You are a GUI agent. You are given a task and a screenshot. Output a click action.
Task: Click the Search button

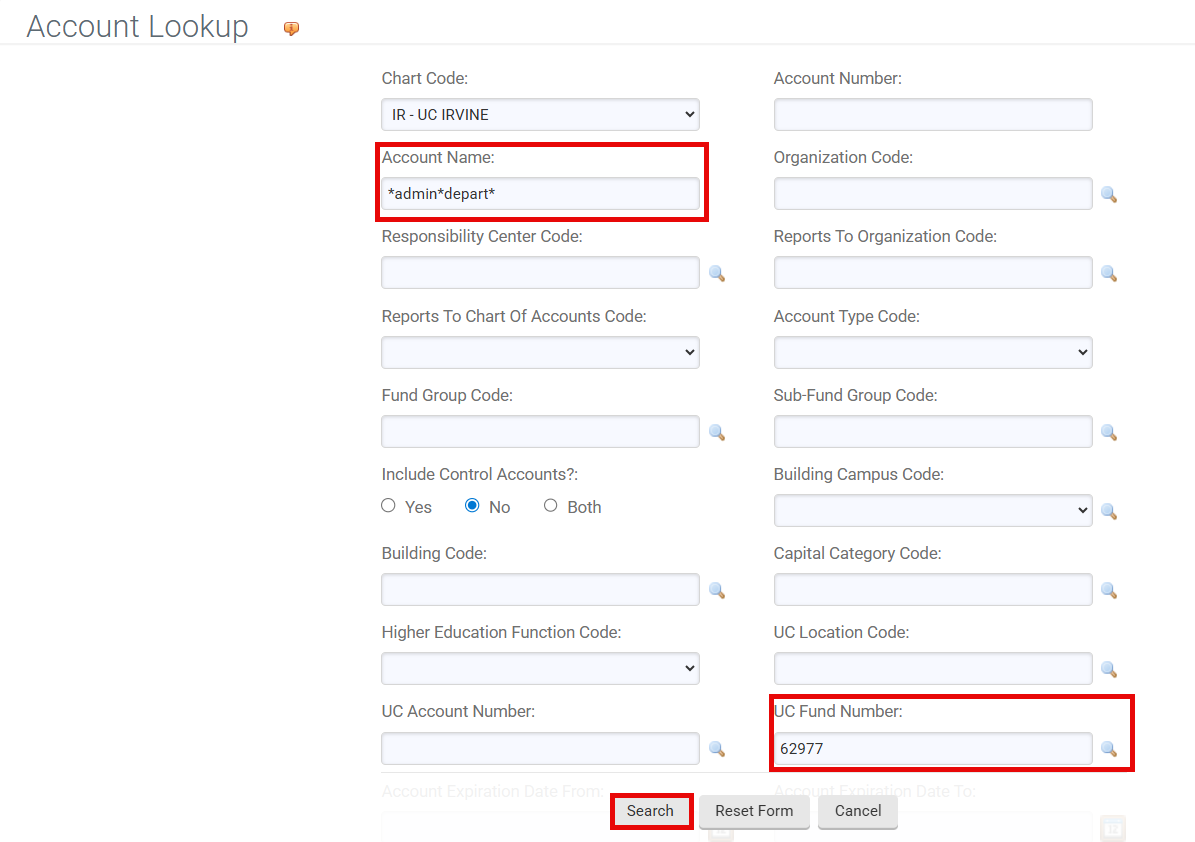click(x=651, y=811)
